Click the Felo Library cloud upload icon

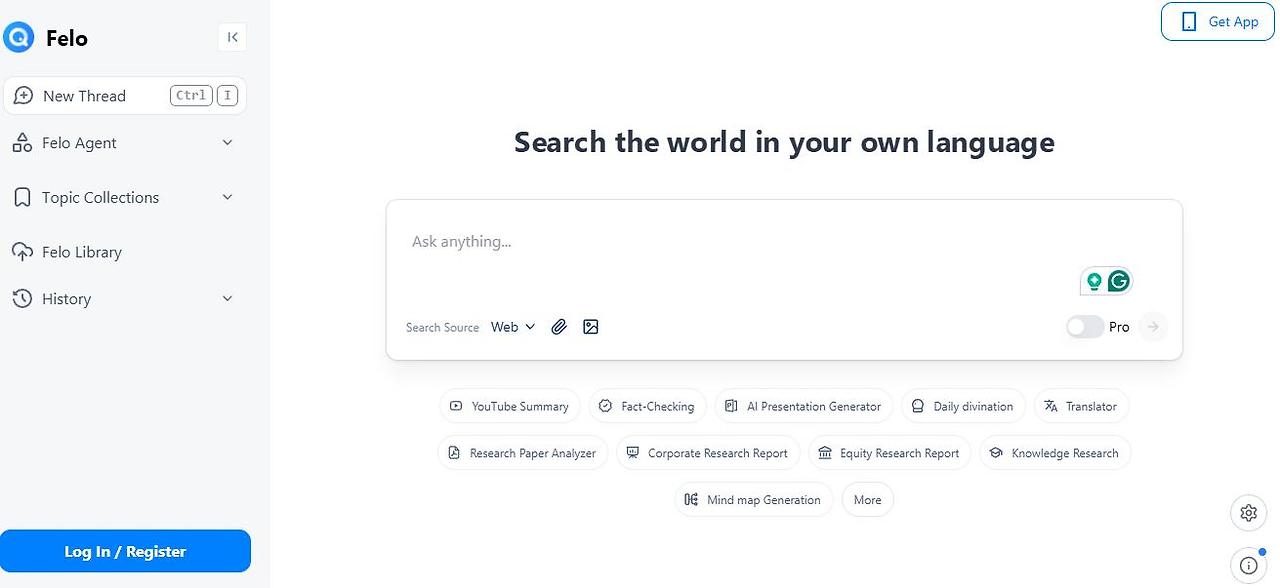tap(22, 252)
